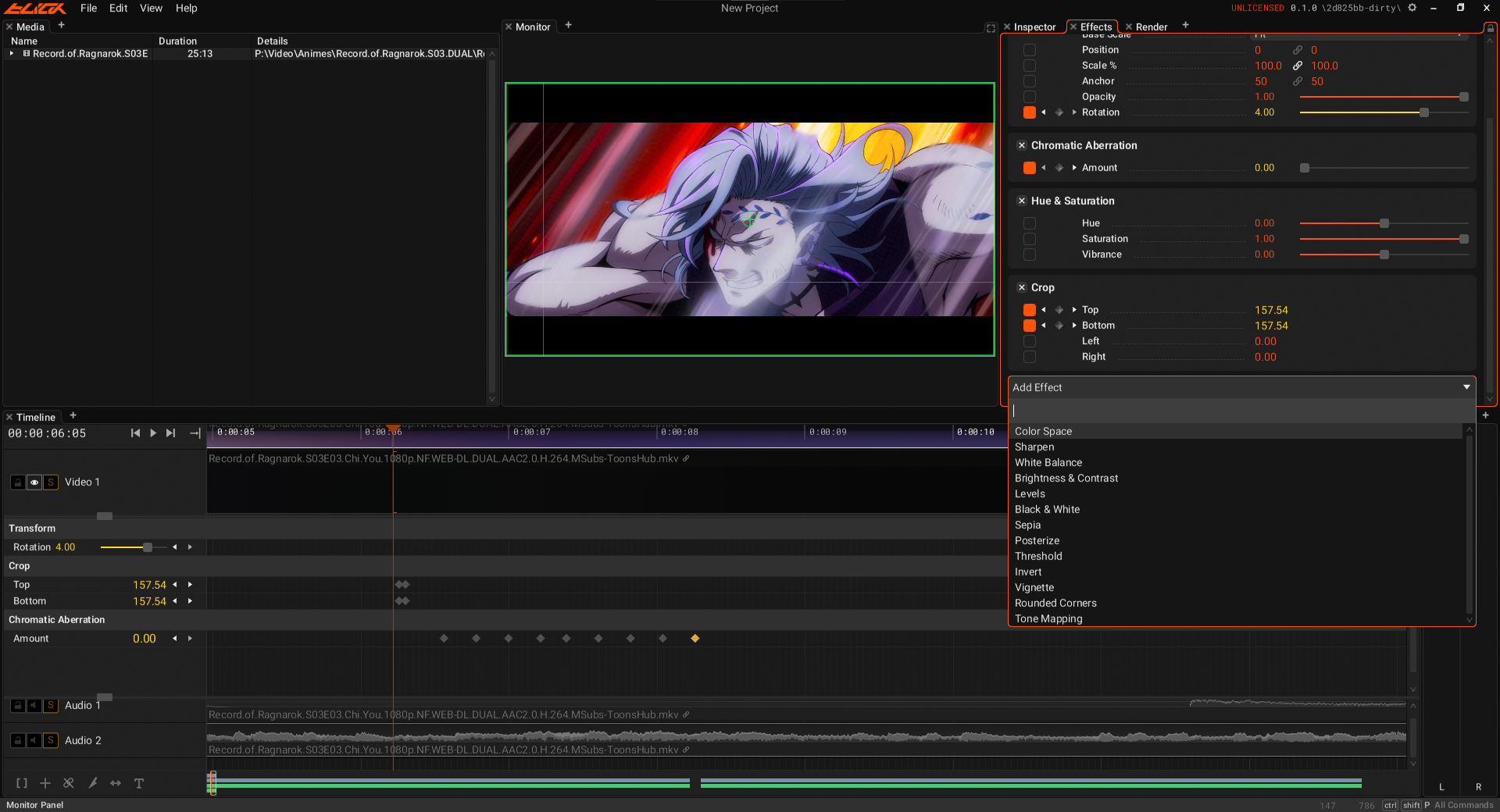Screen dimensions: 1500x812
Task: Add a keyframe for Rotation in Effects
Action: (x=1059, y=112)
